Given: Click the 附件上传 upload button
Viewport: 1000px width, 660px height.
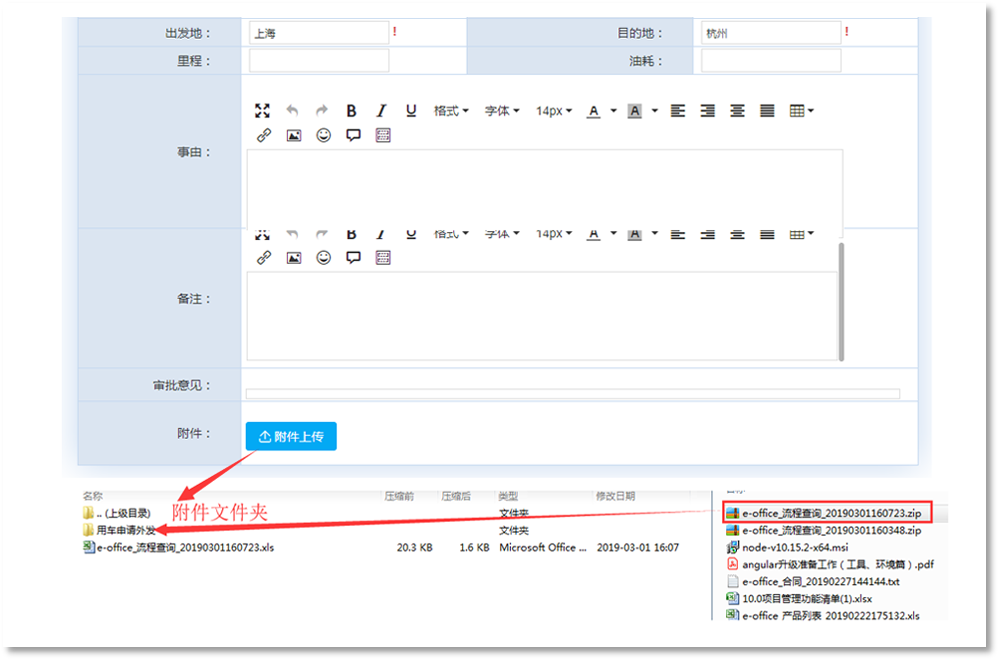Looking at the screenshot, I should click(x=291, y=436).
